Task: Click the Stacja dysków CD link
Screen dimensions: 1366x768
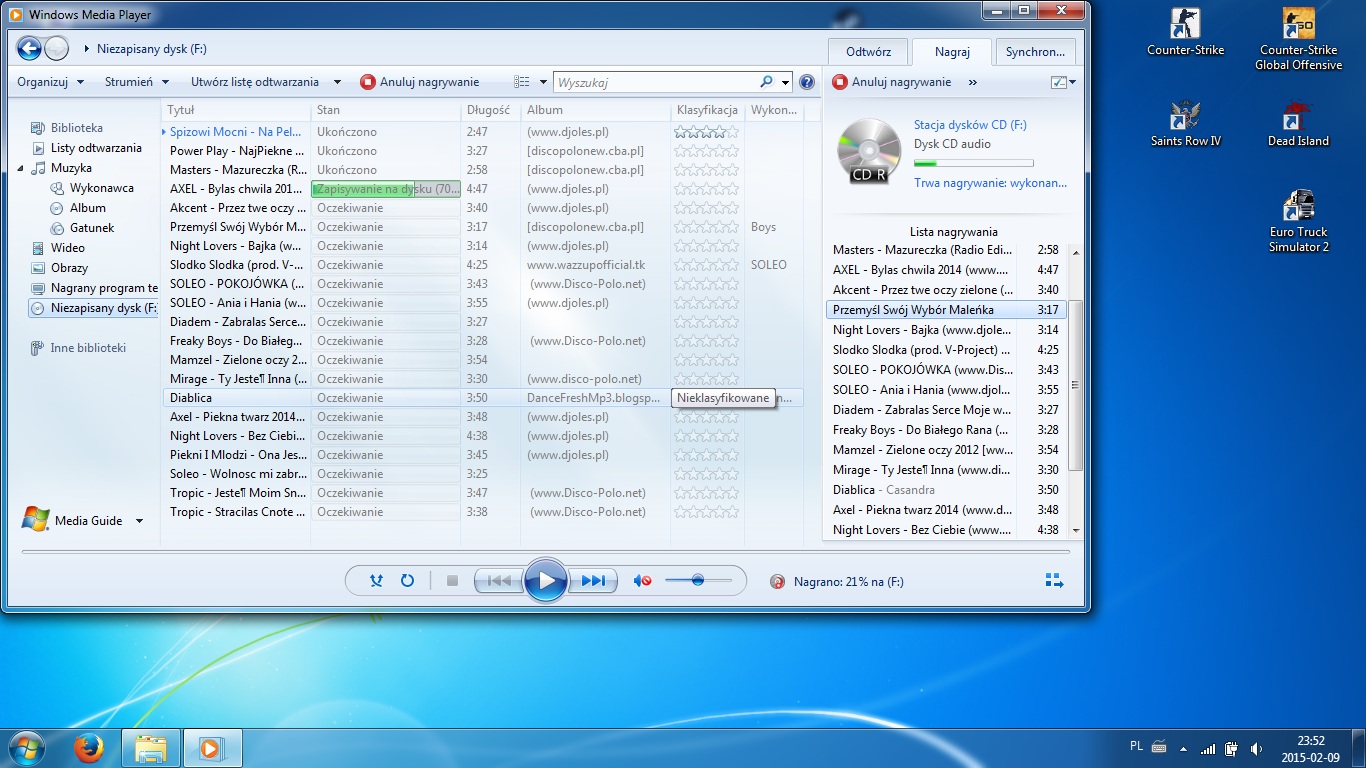Action: click(969, 125)
